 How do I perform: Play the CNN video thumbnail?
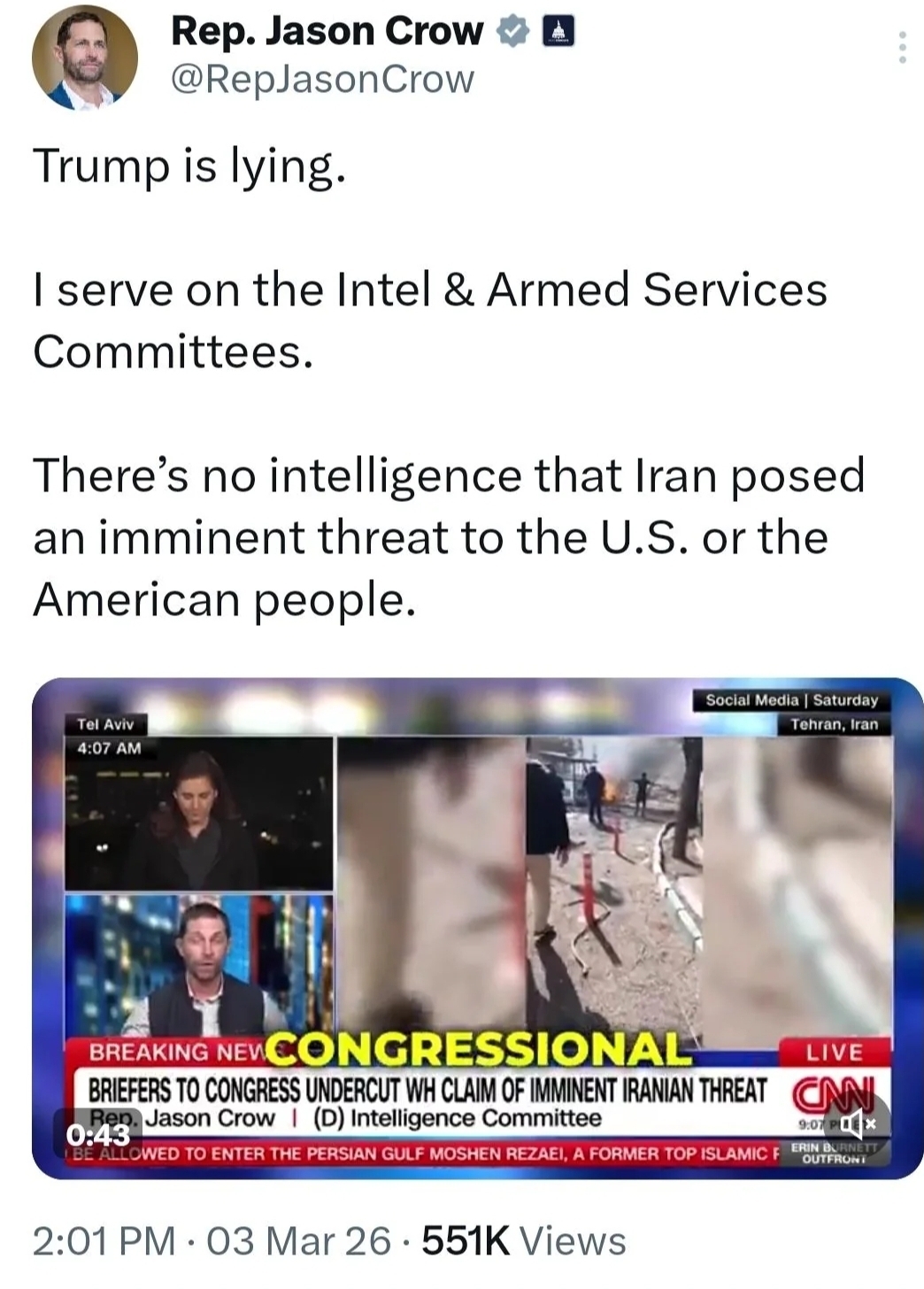pos(478,928)
